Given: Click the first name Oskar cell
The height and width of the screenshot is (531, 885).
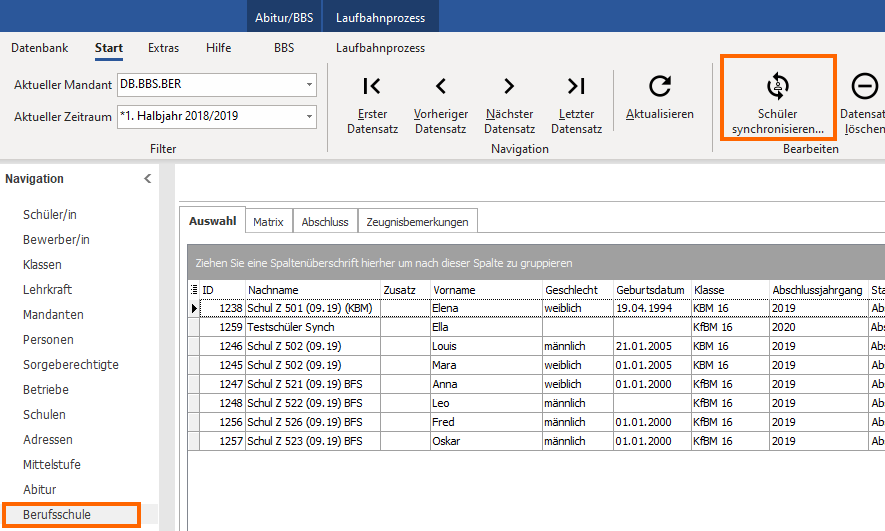Looking at the screenshot, I should tap(486, 441).
